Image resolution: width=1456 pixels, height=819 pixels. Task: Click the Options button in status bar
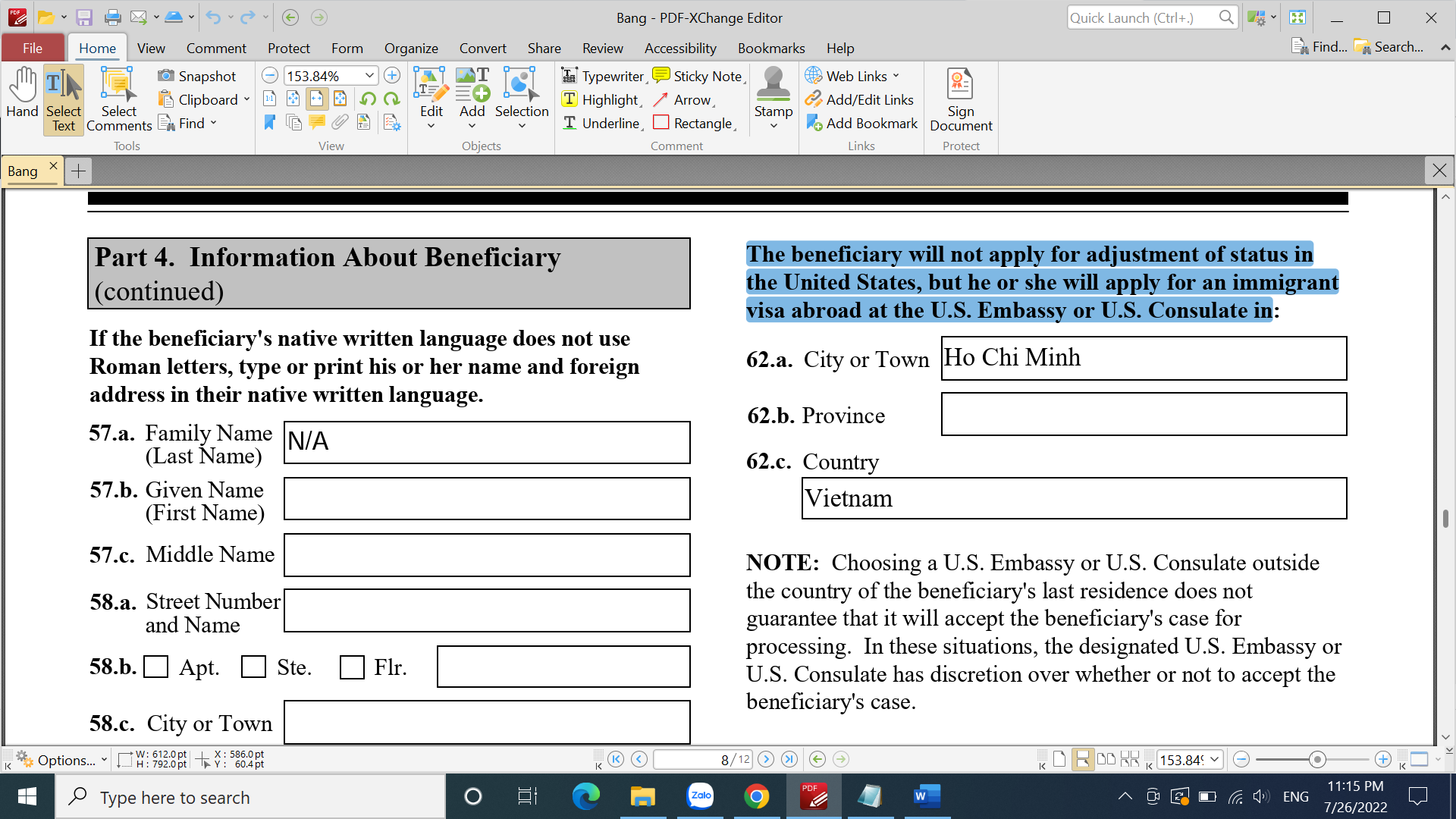(61, 760)
